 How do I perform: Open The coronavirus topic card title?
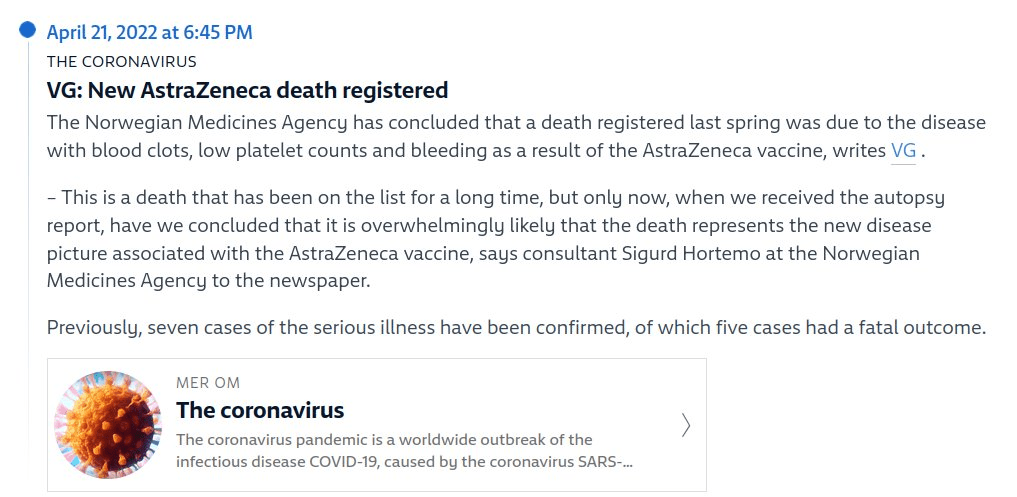point(260,410)
